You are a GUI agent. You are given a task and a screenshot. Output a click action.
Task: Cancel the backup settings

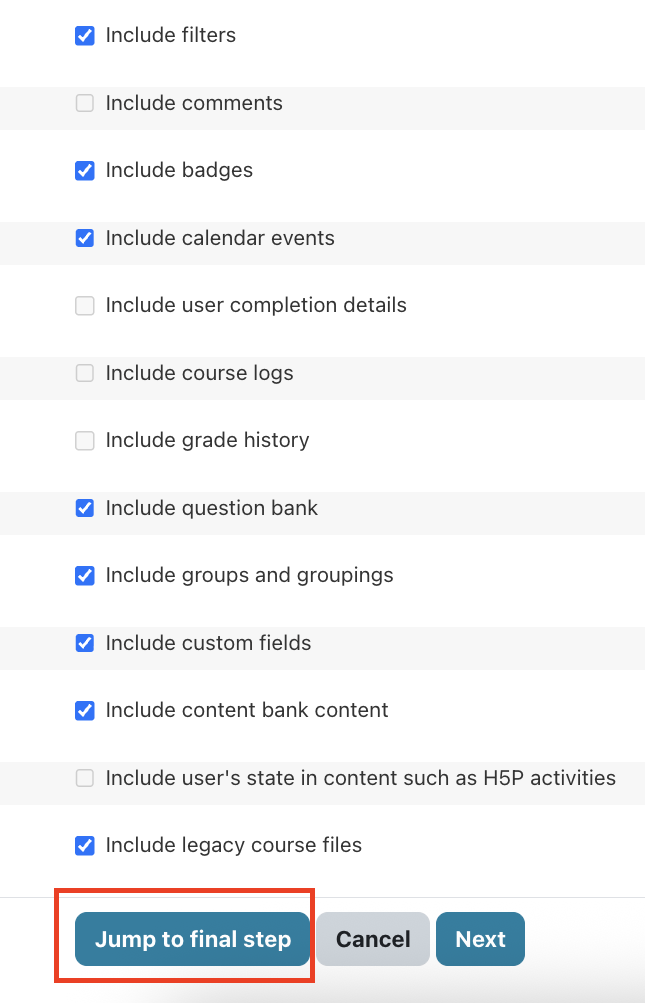pyautogui.click(x=373, y=939)
